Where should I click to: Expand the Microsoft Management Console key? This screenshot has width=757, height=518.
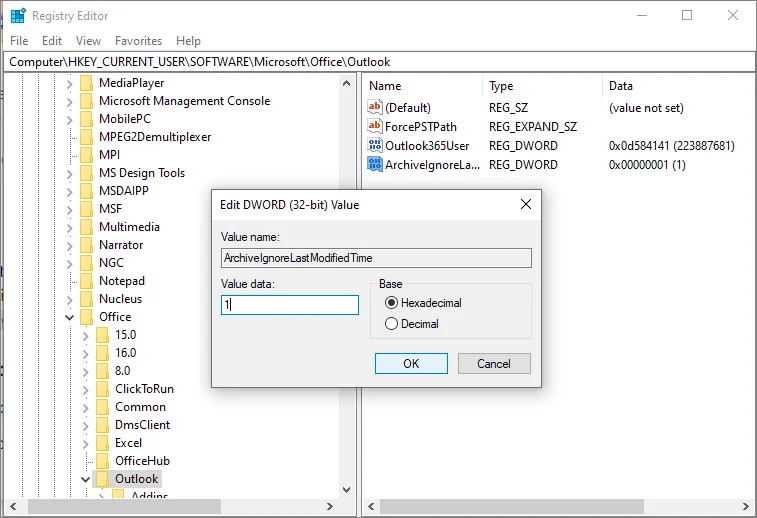[70, 101]
